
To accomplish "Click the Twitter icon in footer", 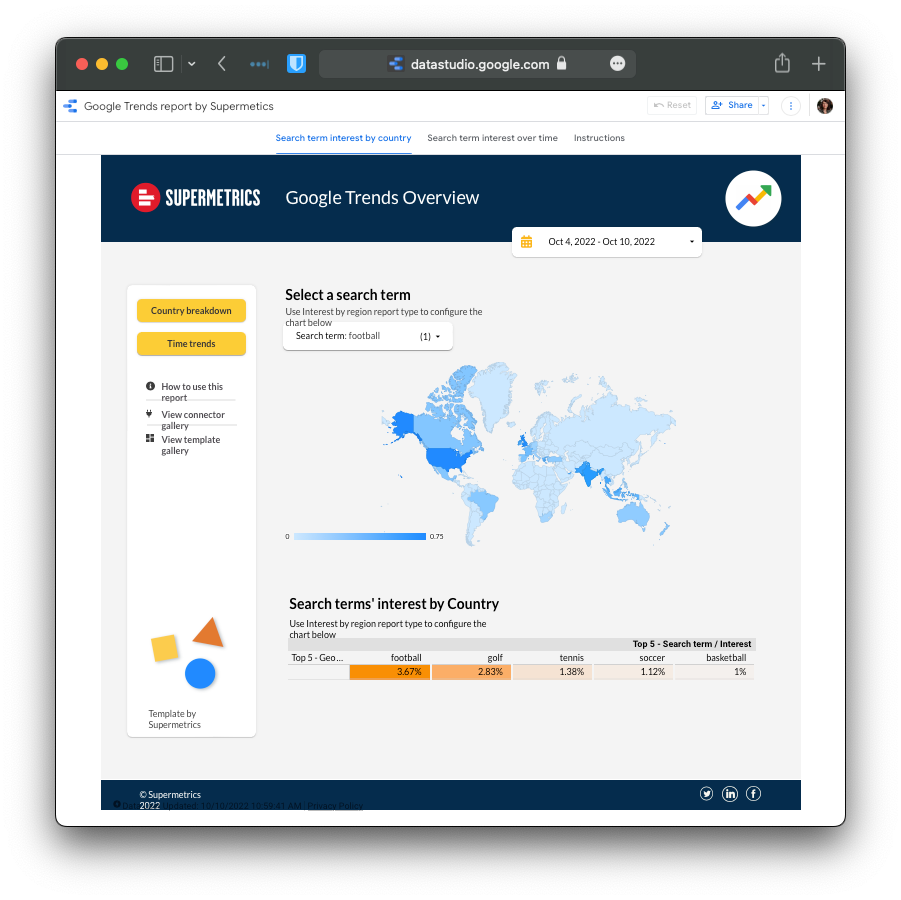I will [707, 794].
